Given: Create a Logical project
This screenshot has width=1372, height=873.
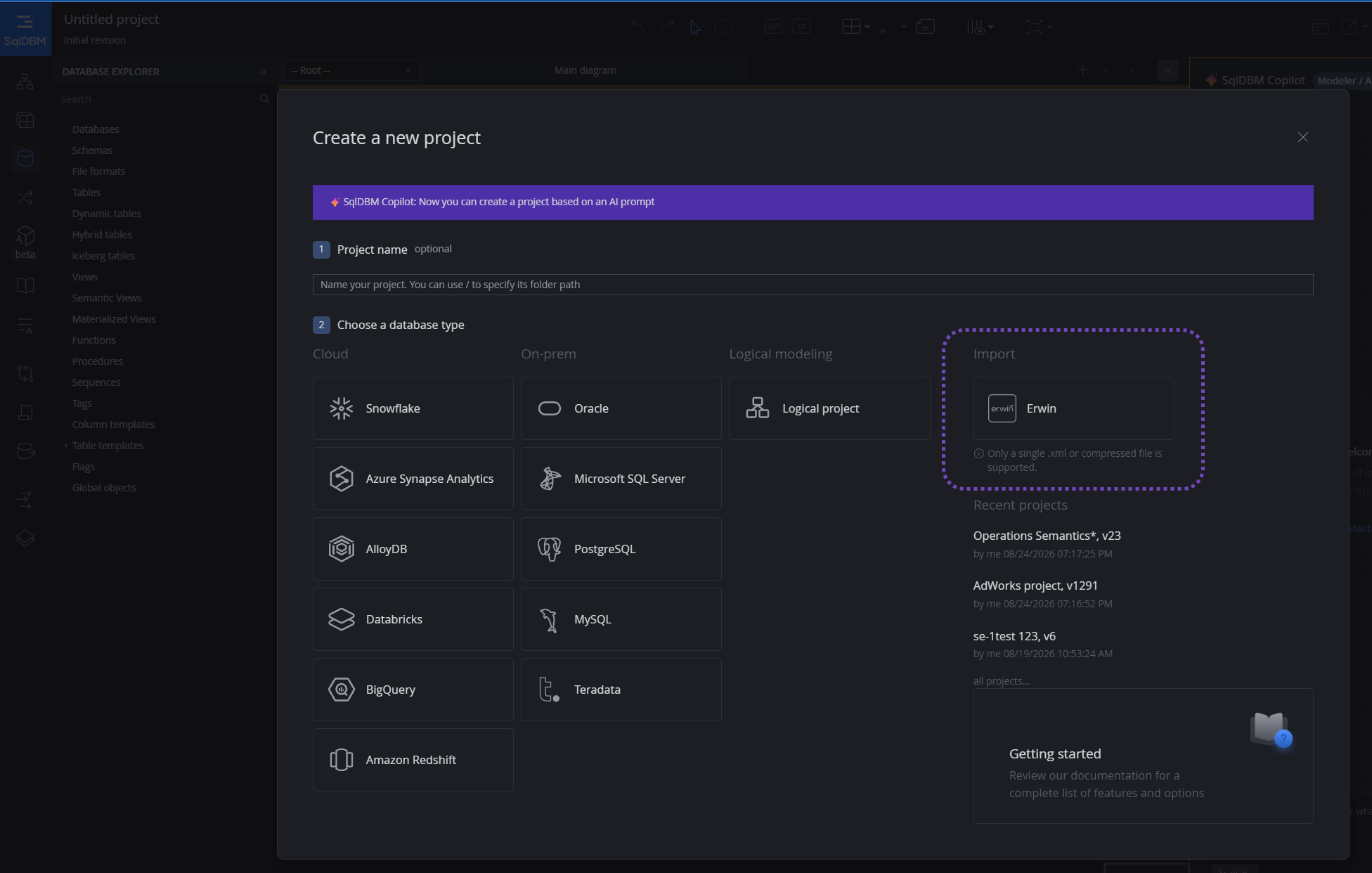Looking at the screenshot, I should [x=829, y=408].
